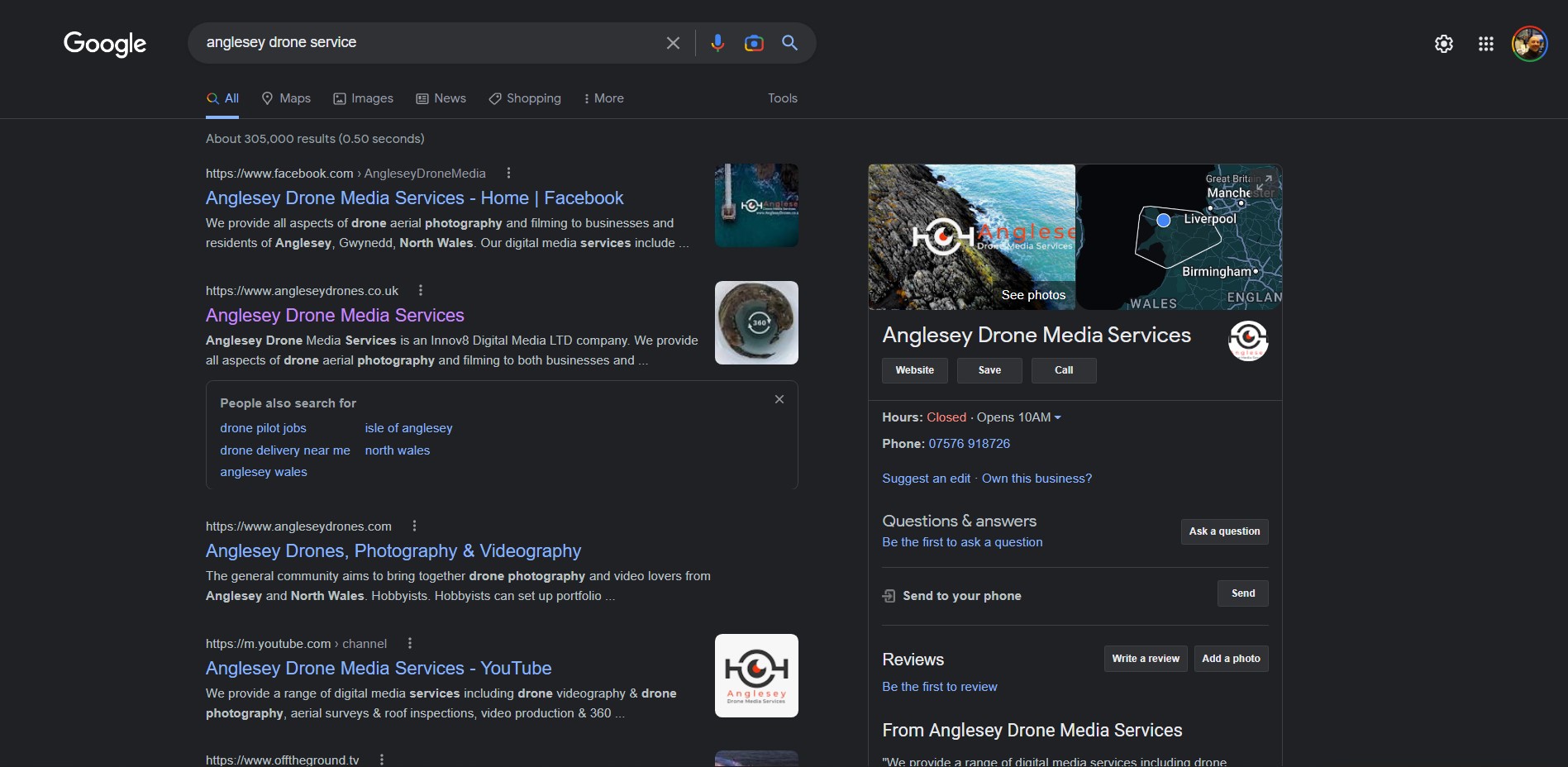Click the magnifying glass search button

tap(790, 43)
